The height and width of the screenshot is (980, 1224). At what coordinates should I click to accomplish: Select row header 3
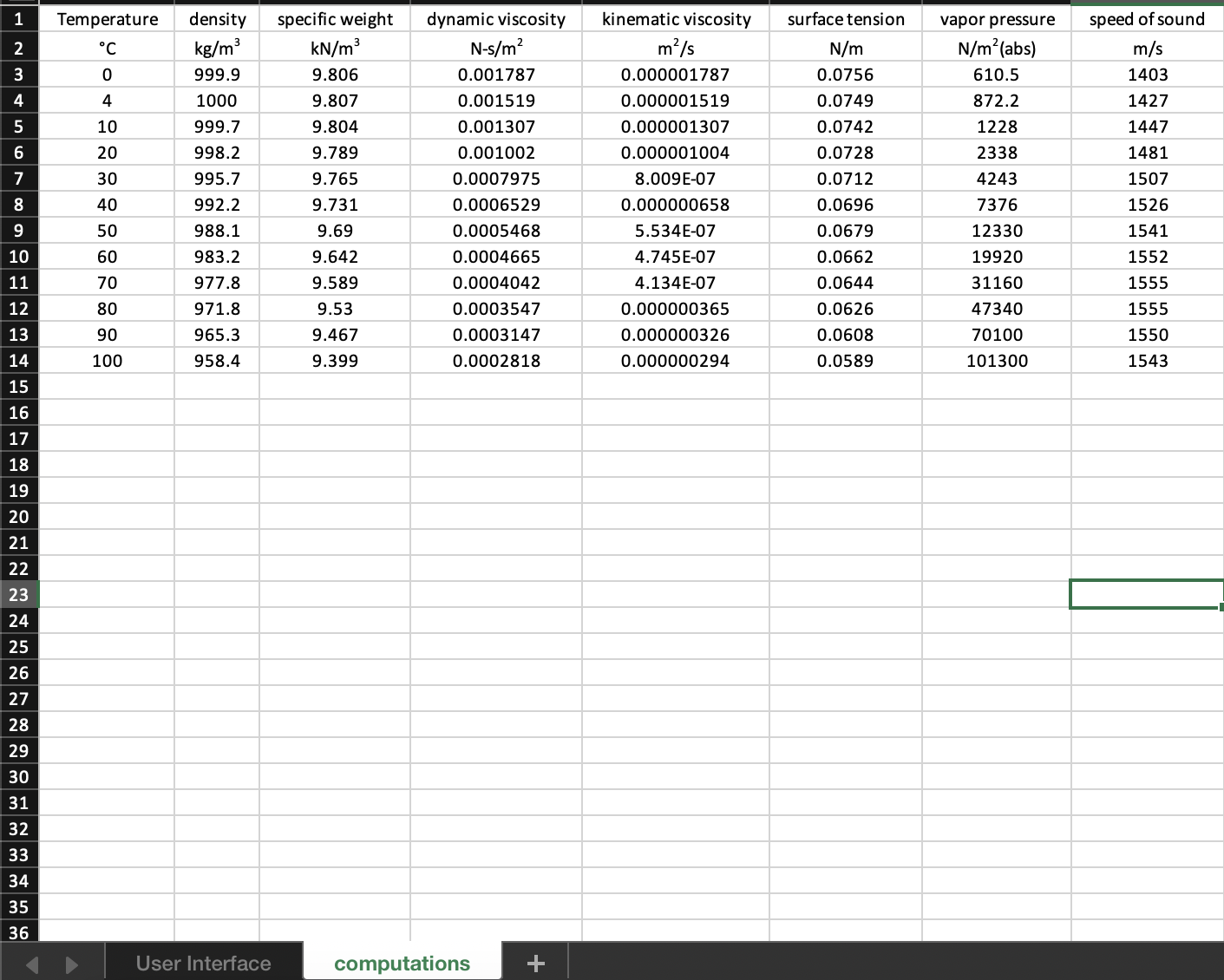(x=18, y=75)
